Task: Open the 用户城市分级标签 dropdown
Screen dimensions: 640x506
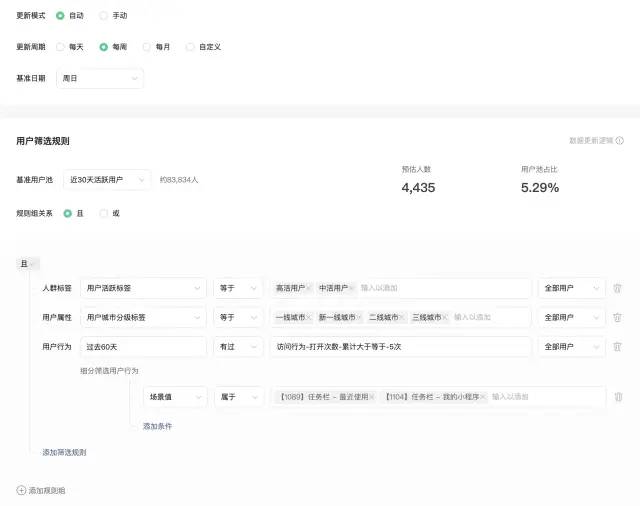Action: coord(143,317)
